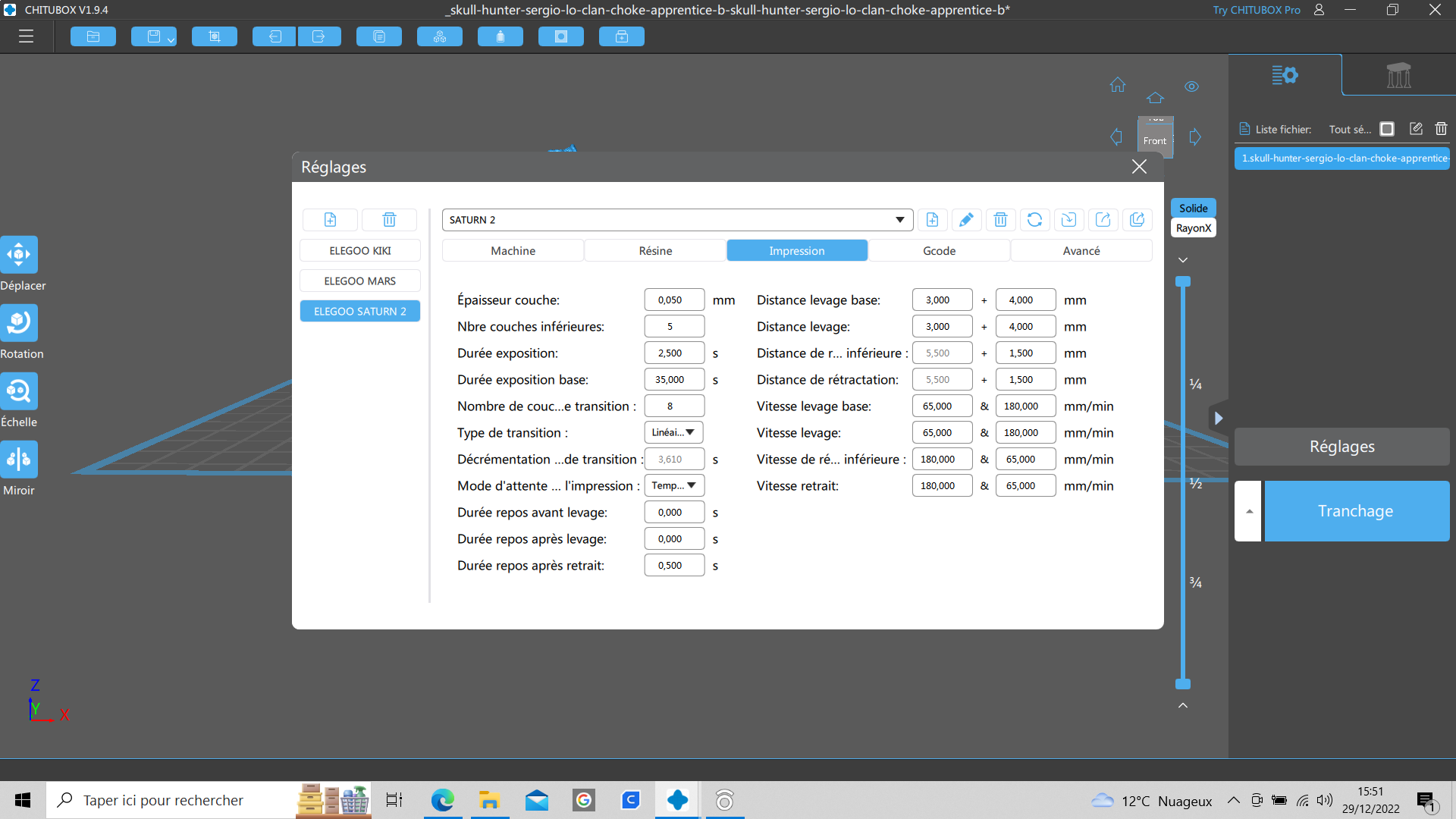1456x819 pixels.
Task: Click the Tranchage slice button
Action: (1356, 511)
